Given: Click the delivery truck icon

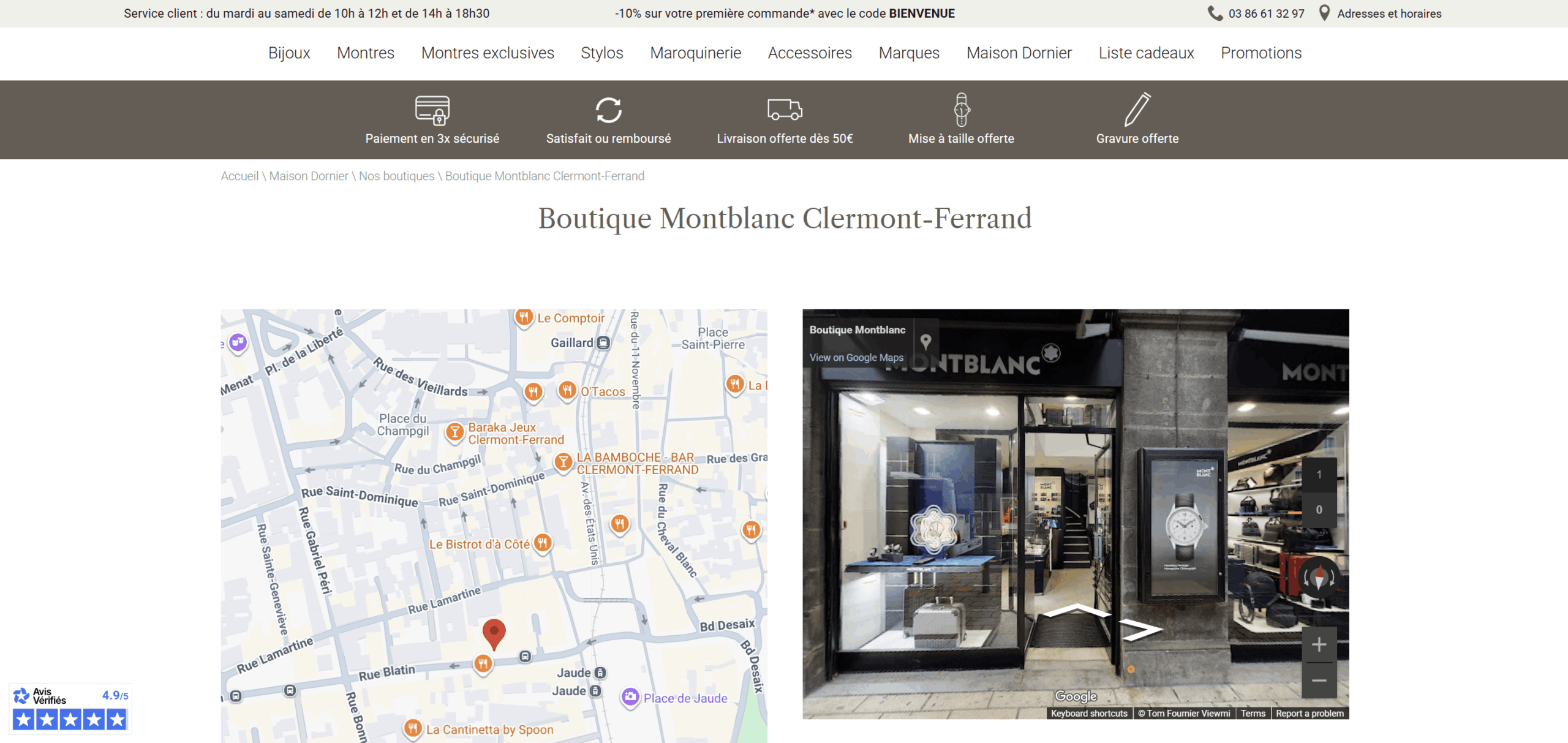Looking at the screenshot, I should (785, 110).
